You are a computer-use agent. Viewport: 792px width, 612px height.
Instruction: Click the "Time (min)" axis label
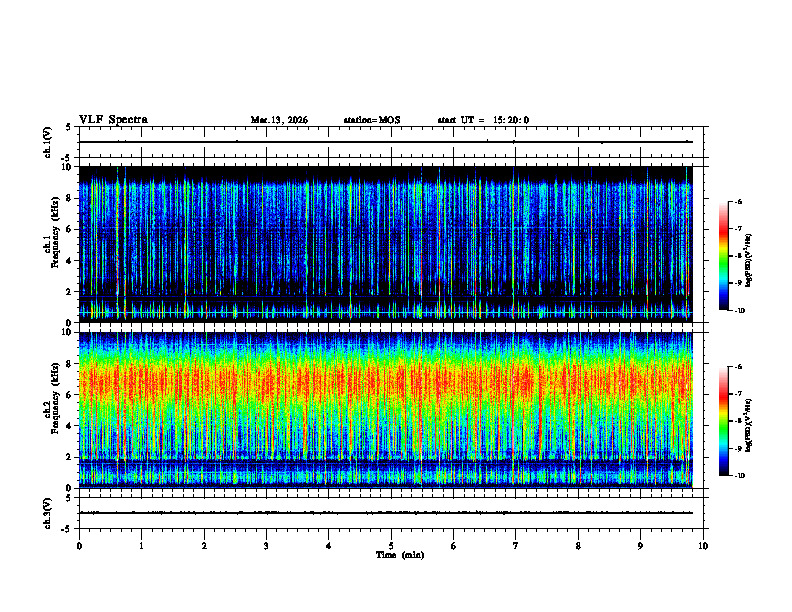400,555
